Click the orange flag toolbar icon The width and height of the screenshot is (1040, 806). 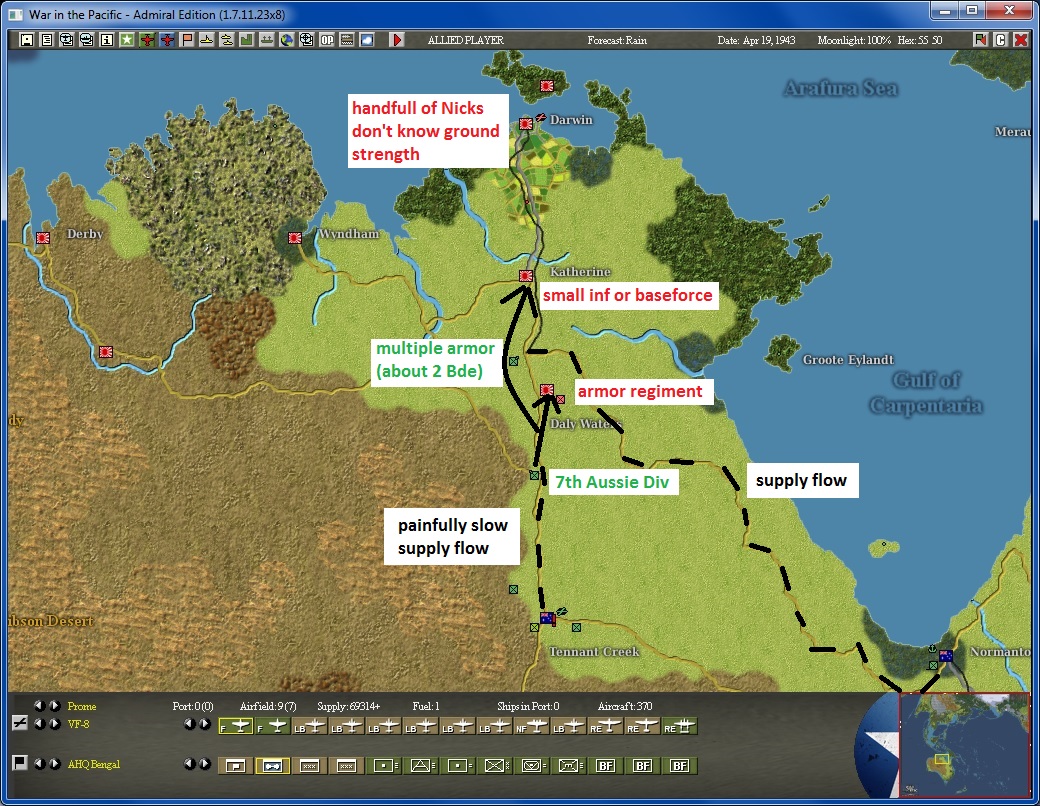(x=187, y=40)
